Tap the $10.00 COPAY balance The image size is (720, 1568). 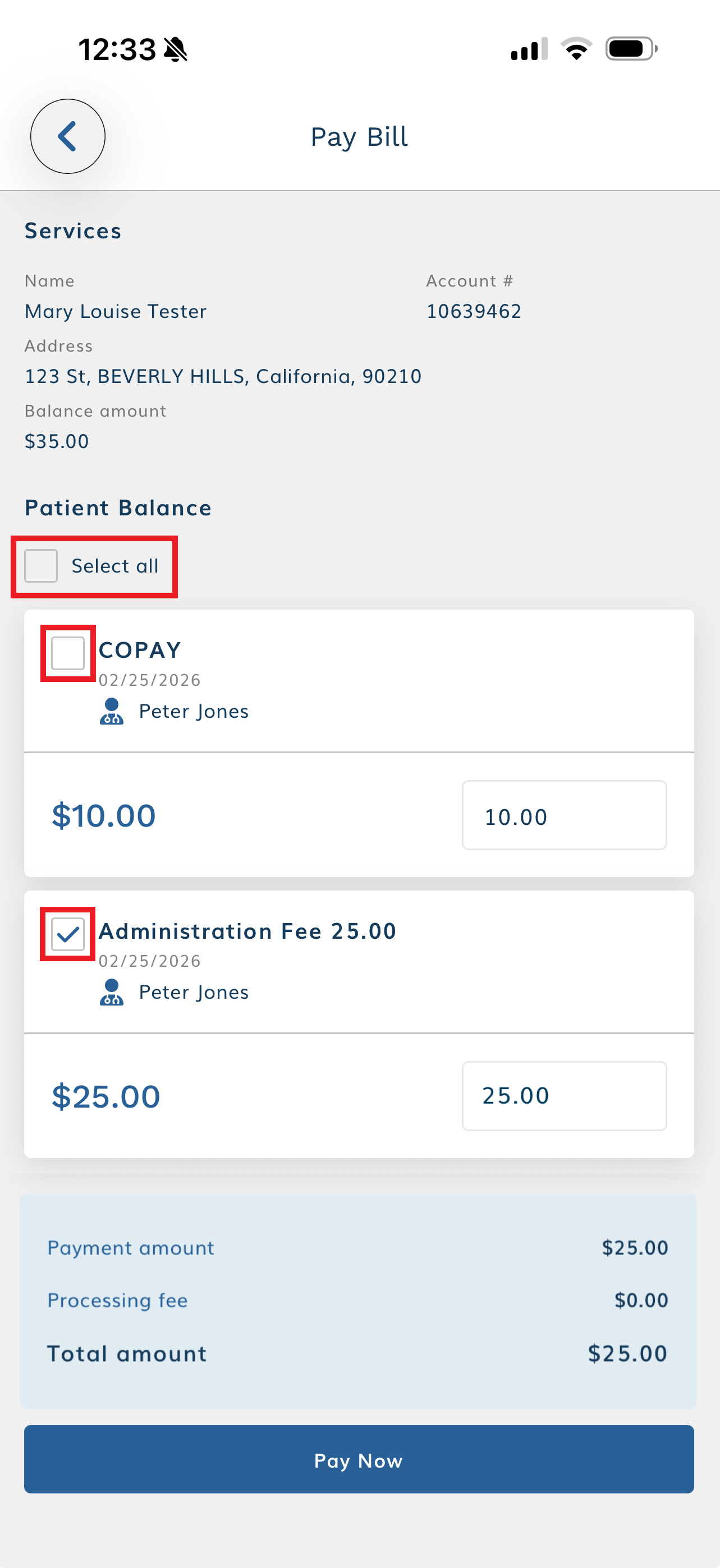click(104, 815)
